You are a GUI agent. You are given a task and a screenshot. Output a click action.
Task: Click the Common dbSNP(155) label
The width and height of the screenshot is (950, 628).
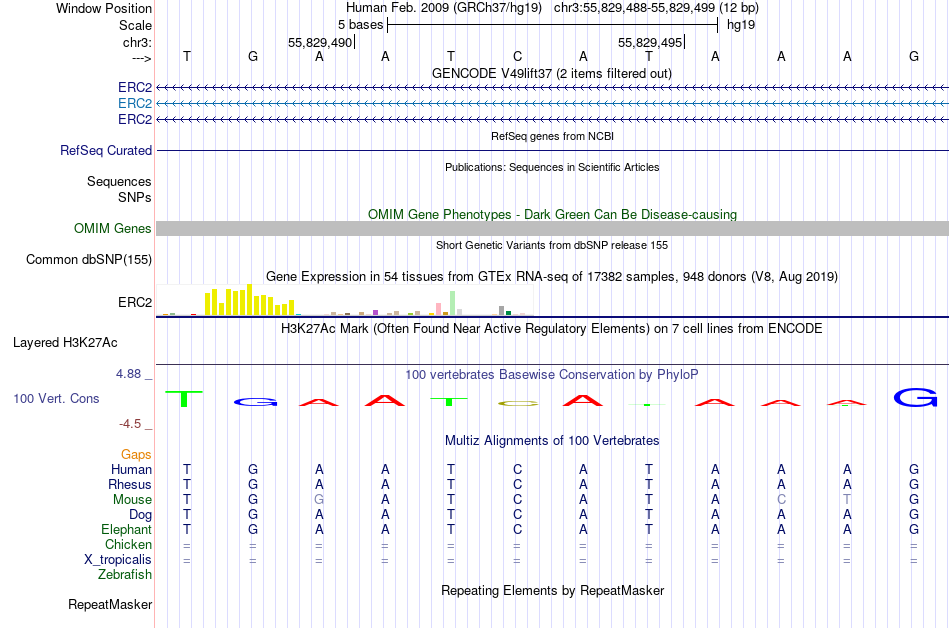point(89,259)
